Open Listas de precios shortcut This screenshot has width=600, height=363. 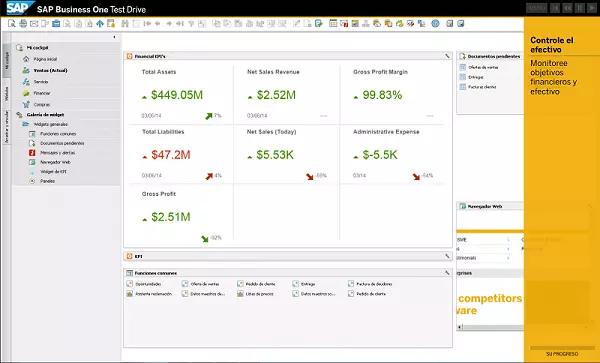[x=259, y=294]
